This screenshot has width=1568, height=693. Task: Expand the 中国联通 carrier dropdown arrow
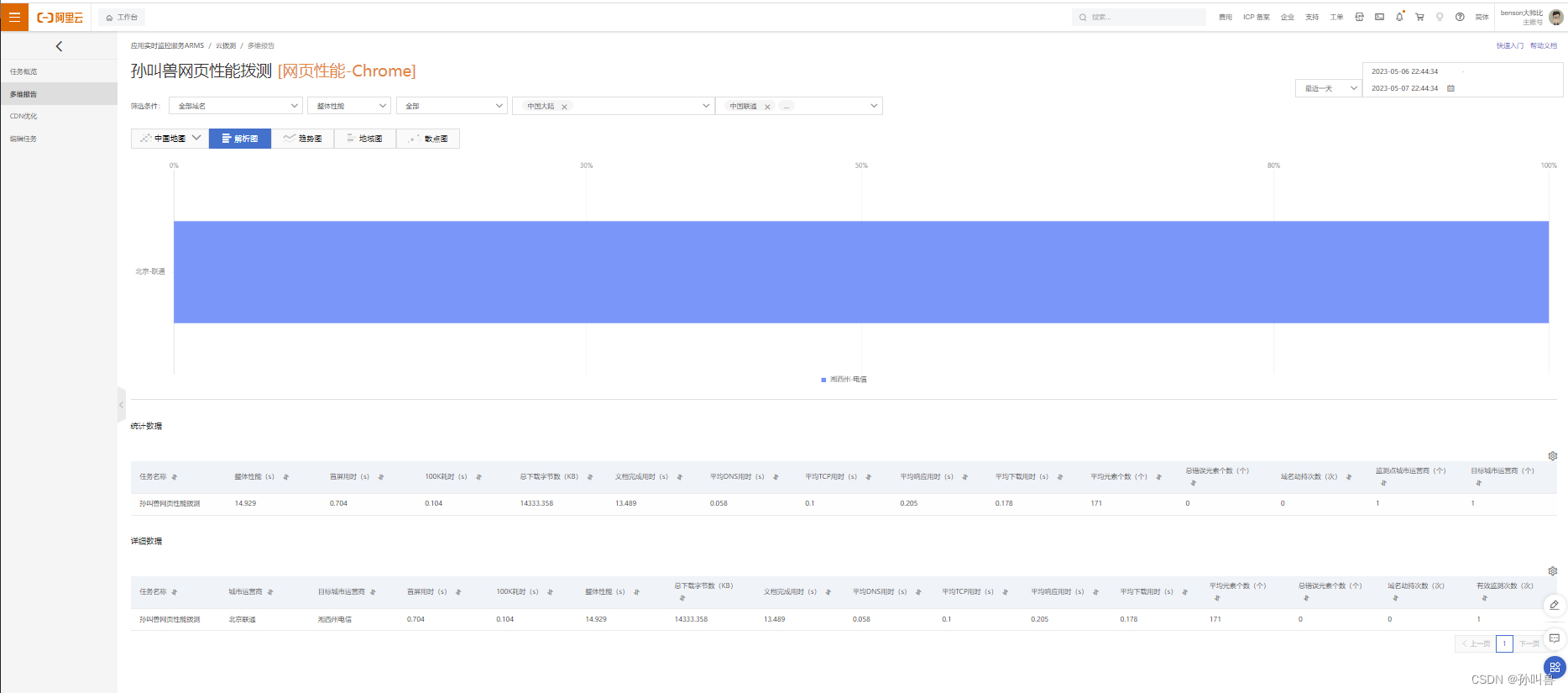874,106
